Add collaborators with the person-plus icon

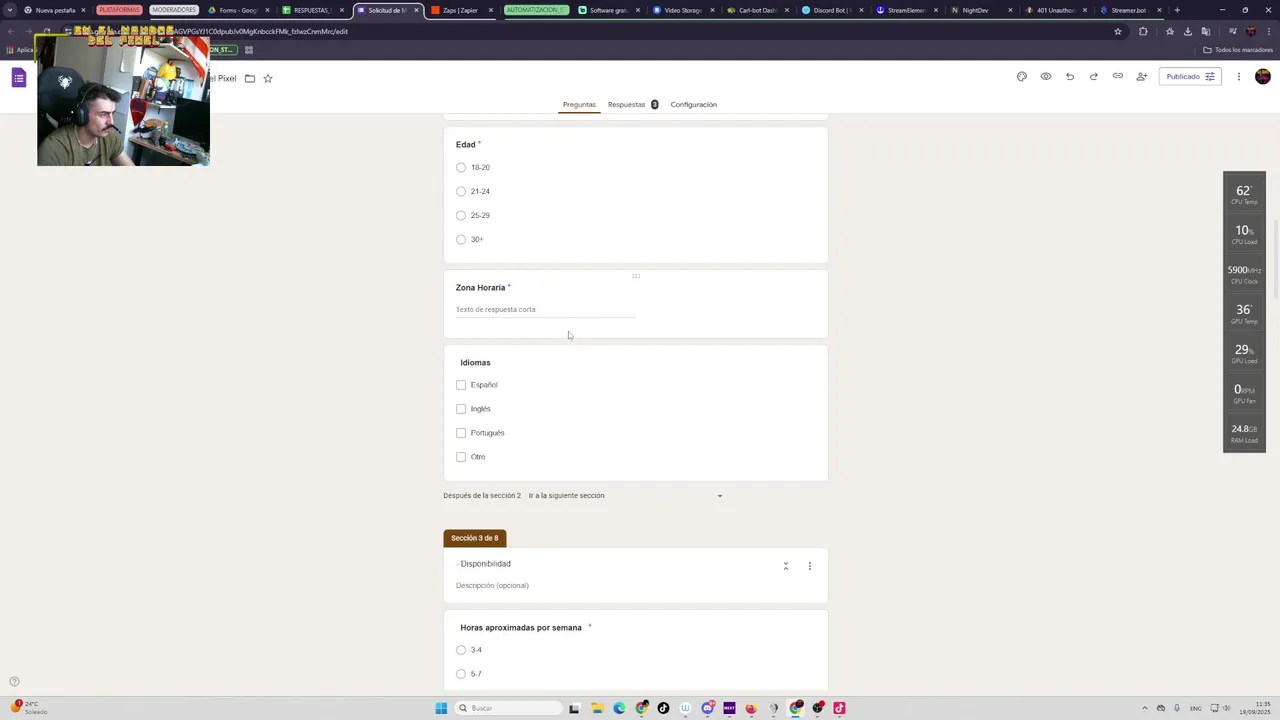(x=1142, y=77)
